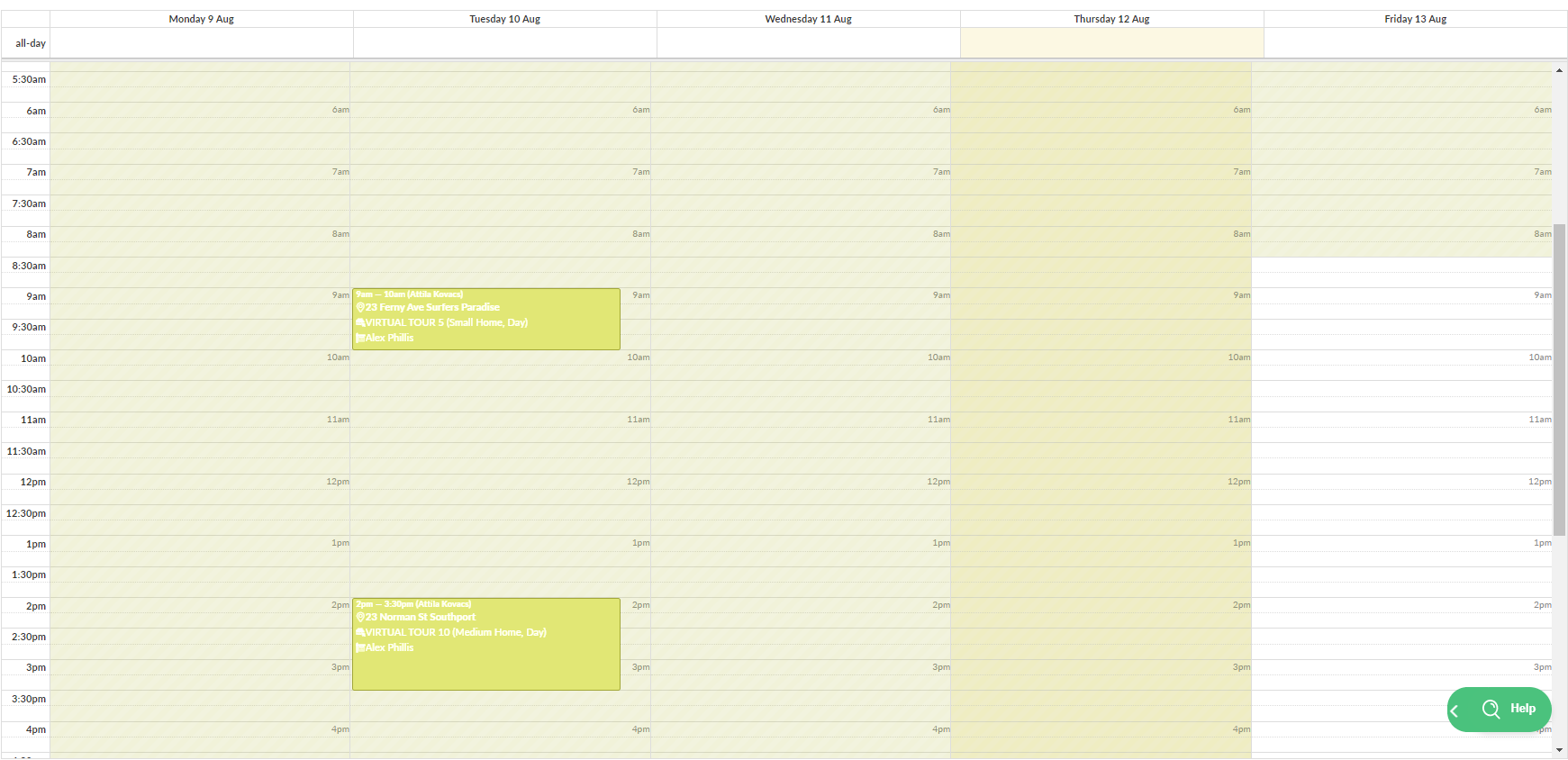Click the client icon in the 2pm booking
This screenshot has height=760, width=1568.
(360, 648)
